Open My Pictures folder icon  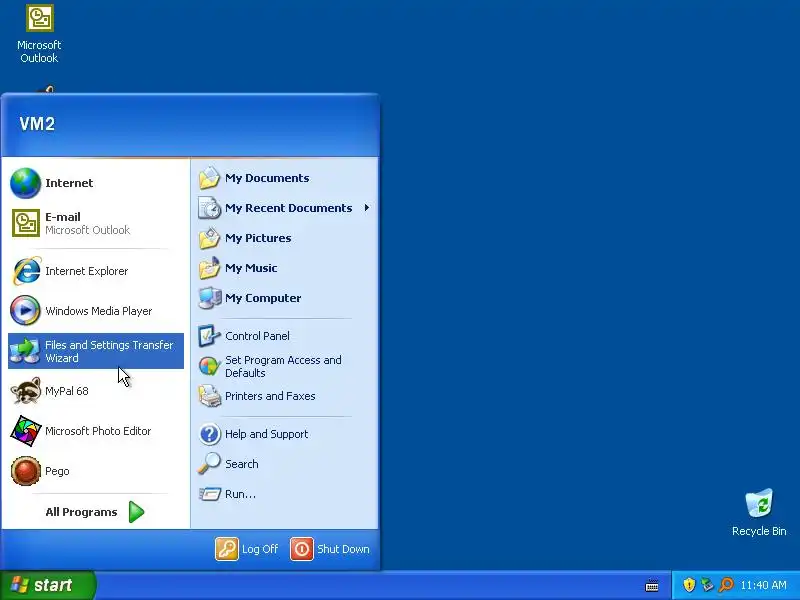[209, 238]
